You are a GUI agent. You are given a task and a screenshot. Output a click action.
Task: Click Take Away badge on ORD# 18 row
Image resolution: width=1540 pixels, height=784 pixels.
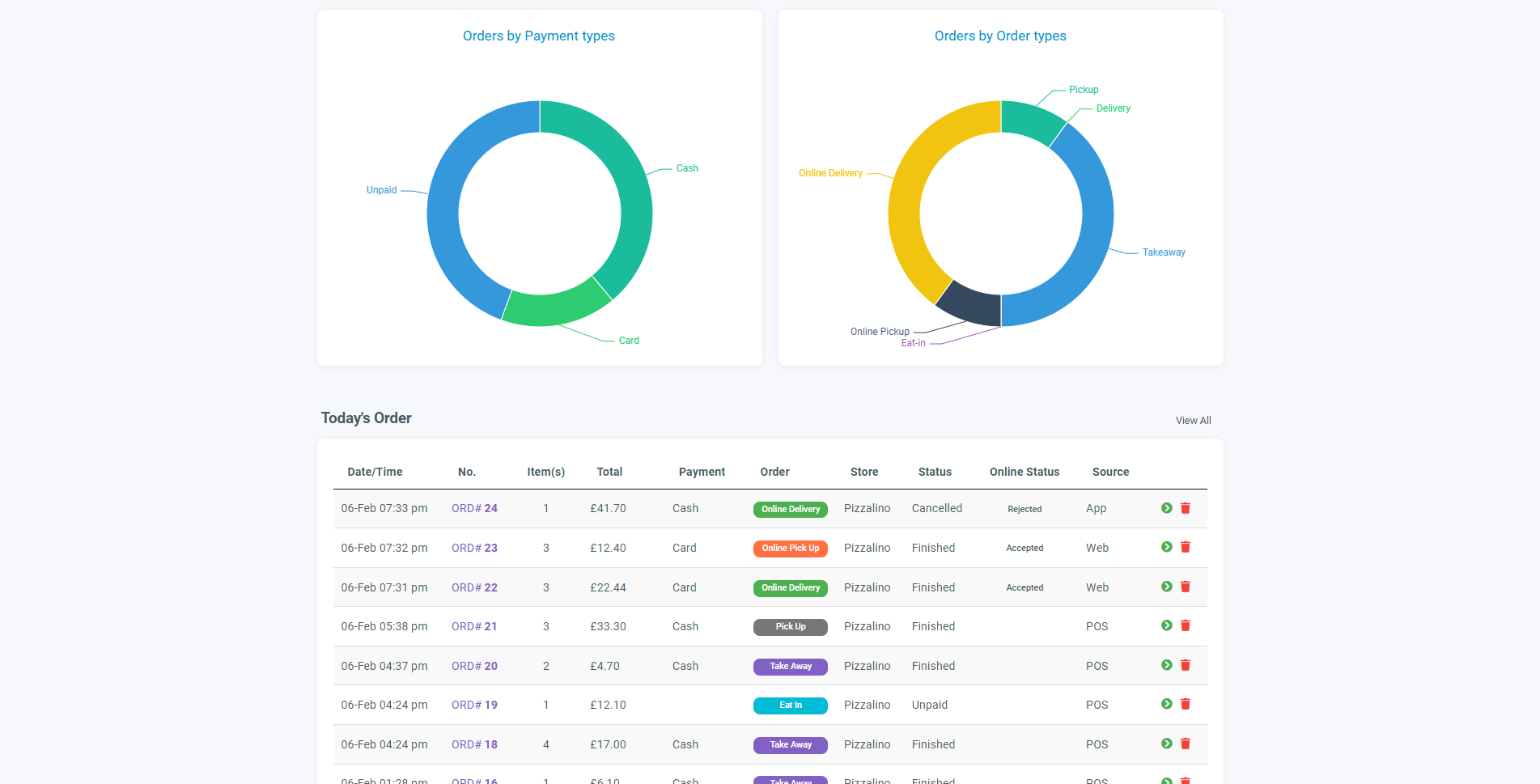click(791, 744)
